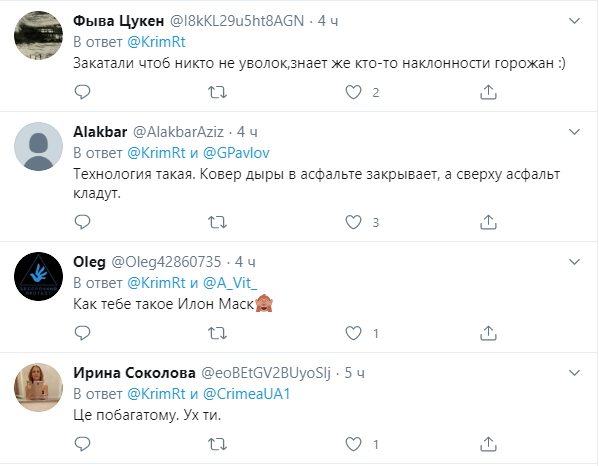Image resolution: width=599 pixels, height=466 pixels.
Task: Like Фыва Цукен's tweet
Action: (x=353, y=92)
